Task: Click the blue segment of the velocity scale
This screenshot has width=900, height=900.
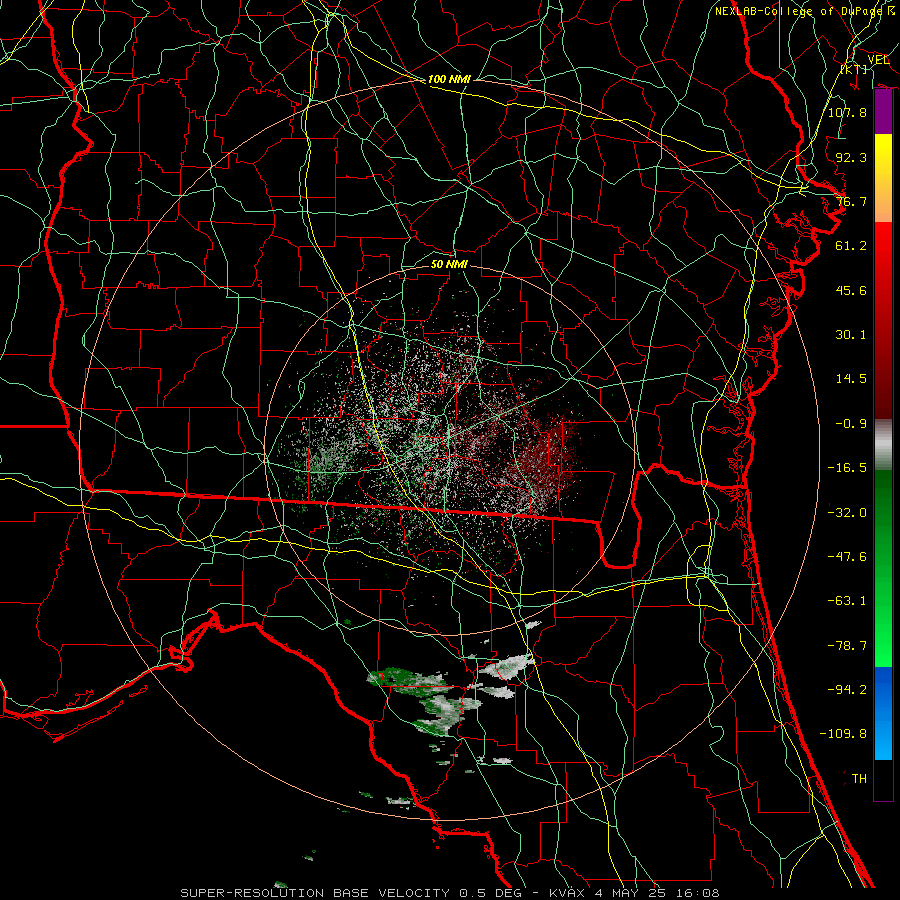Action: click(x=883, y=713)
